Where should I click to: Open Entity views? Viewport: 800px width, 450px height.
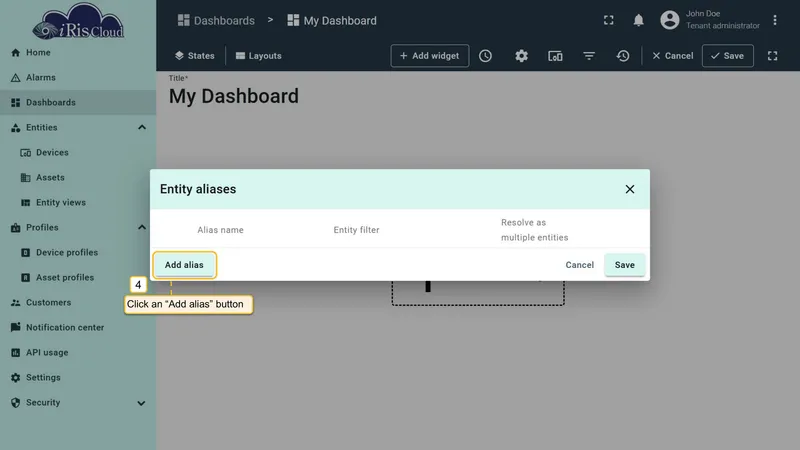(x=78, y=203)
